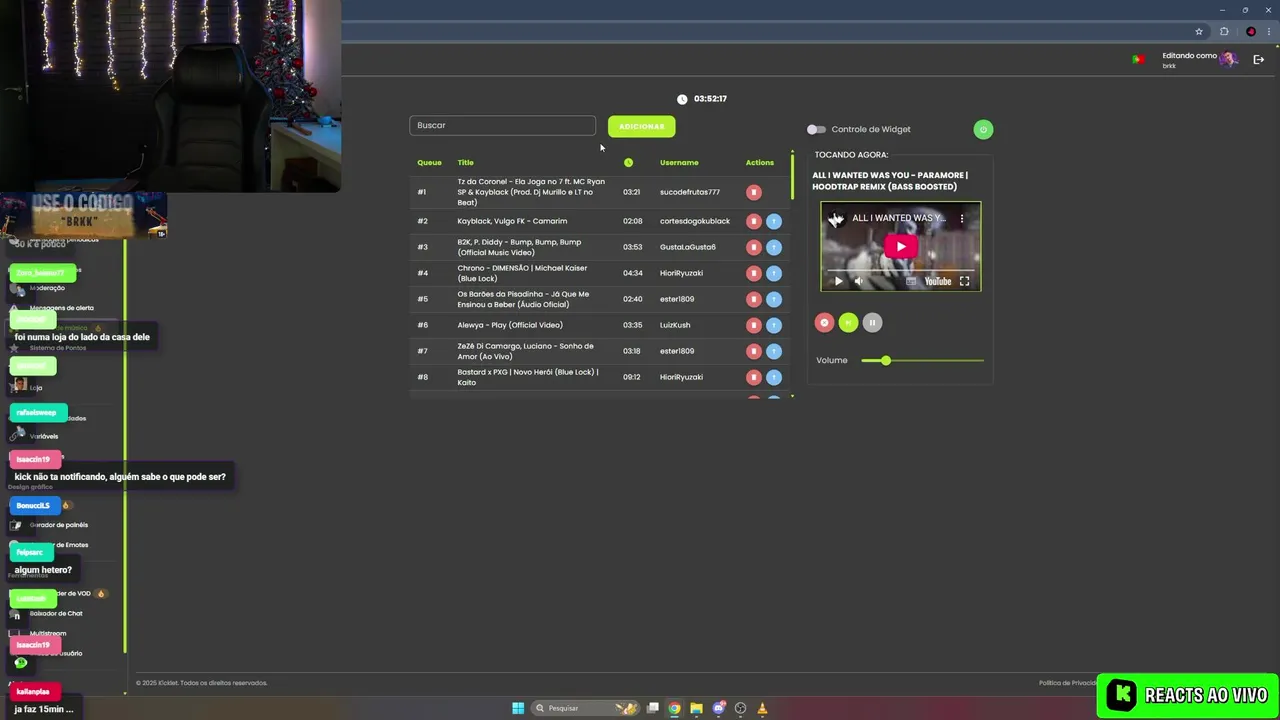Viewport: 1280px width, 720px height.
Task: Mute the YouTube player audio
Action: point(858,281)
